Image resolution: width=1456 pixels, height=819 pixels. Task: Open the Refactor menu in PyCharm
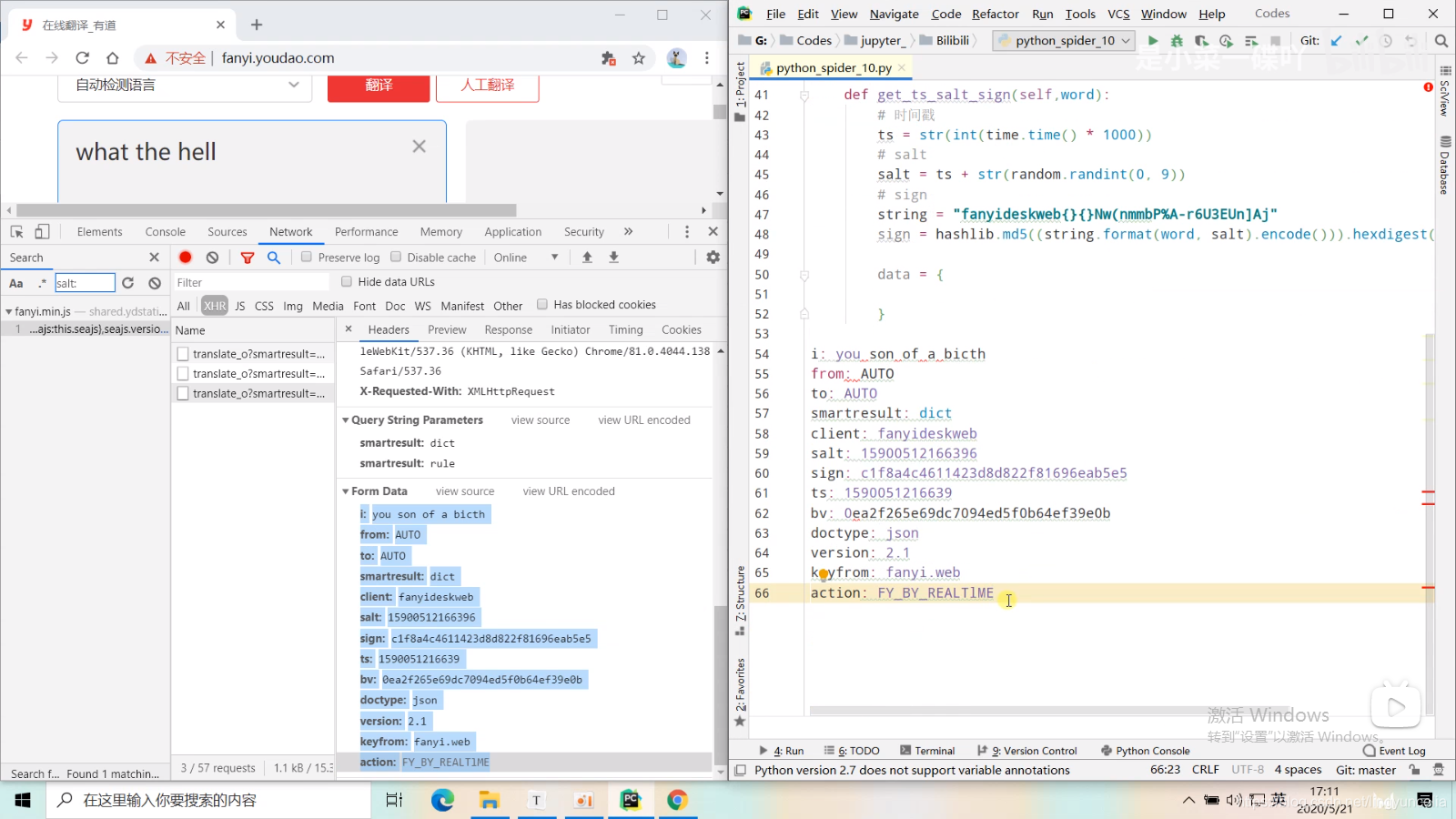point(996,14)
